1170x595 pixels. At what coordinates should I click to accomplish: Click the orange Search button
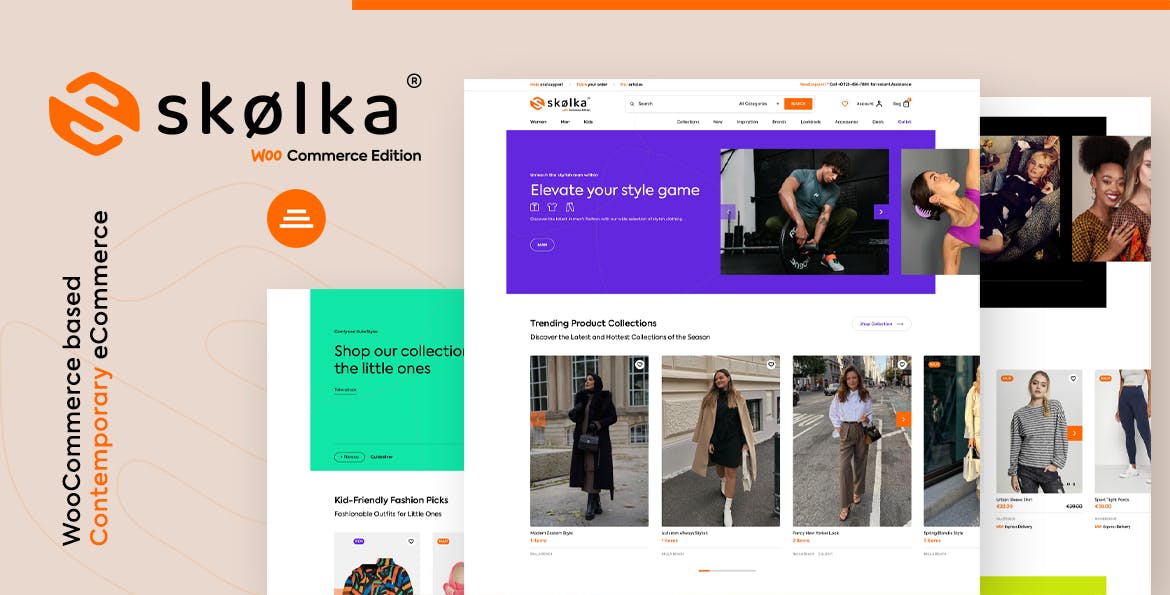[x=798, y=104]
